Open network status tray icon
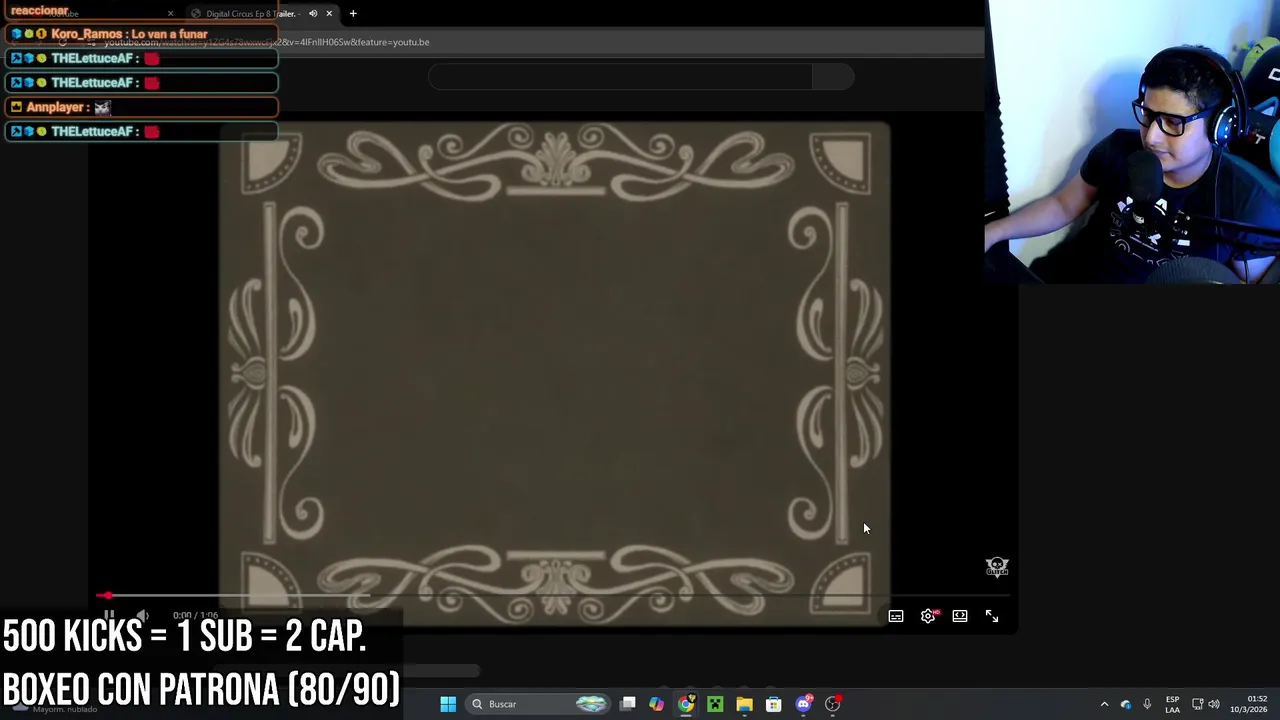The width and height of the screenshot is (1280, 720). [1197, 704]
